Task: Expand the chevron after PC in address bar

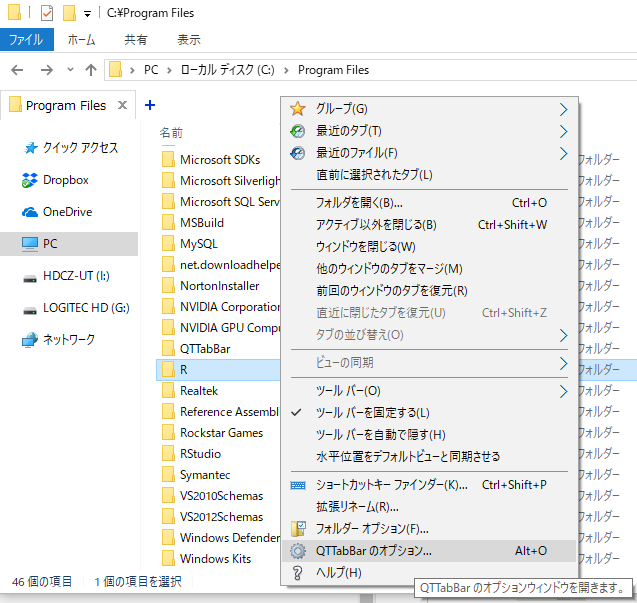Action: tap(169, 70)
